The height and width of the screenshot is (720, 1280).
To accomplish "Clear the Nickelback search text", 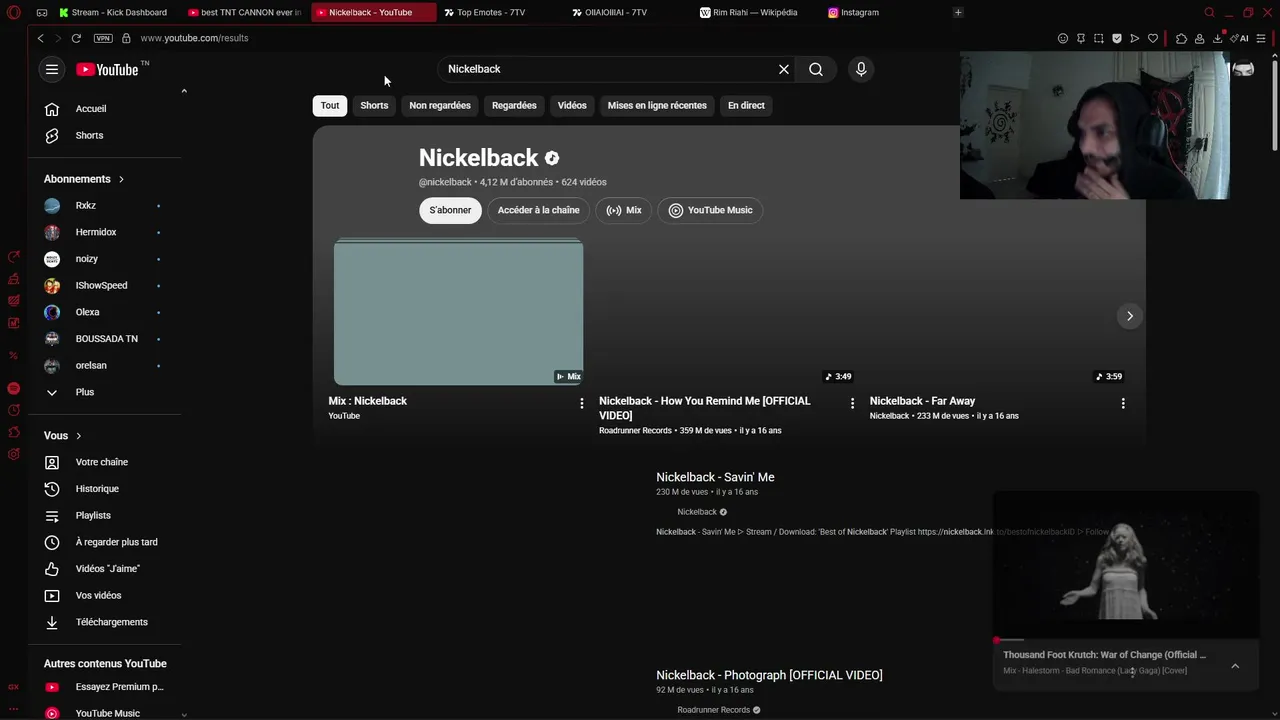I will click(x=784, y=69).
